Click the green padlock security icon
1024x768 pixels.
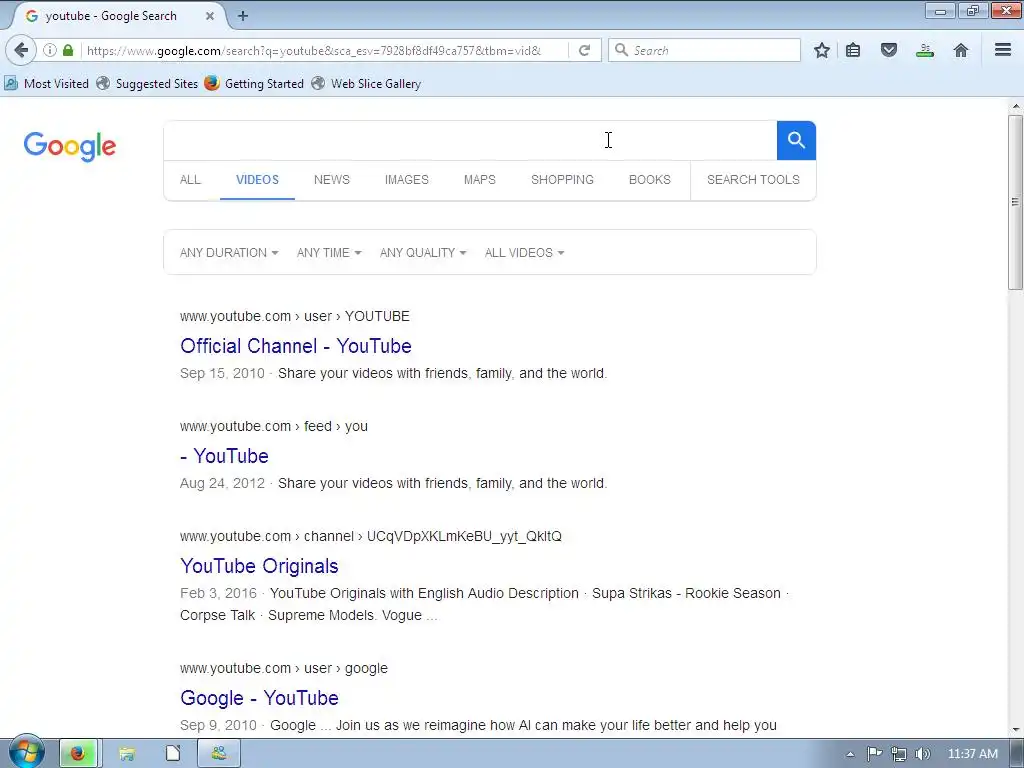68,50
